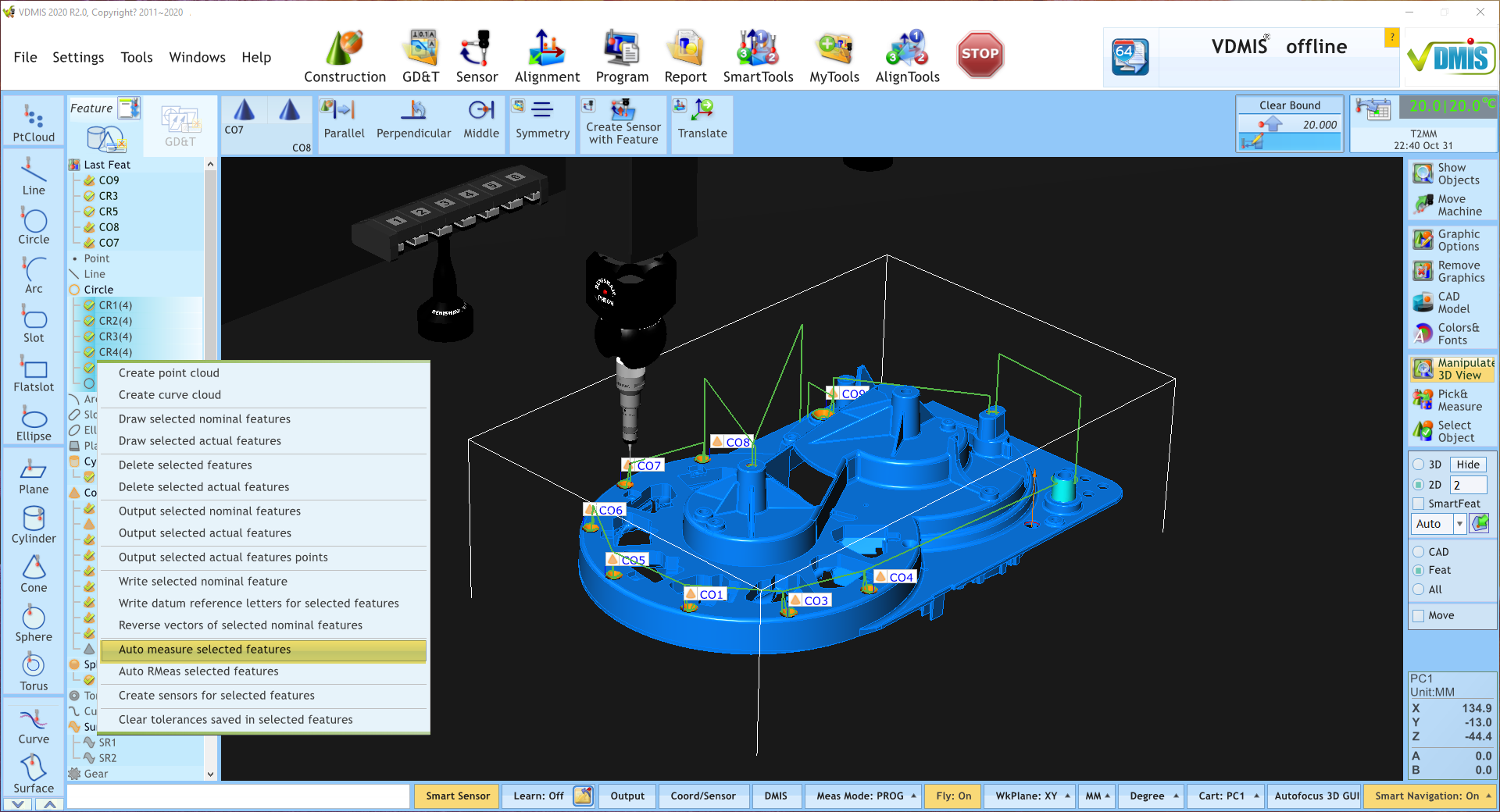Viewport: 1500px width, 812px height.
Task: Click the Middle construction icon
Action: click(481, 120)
